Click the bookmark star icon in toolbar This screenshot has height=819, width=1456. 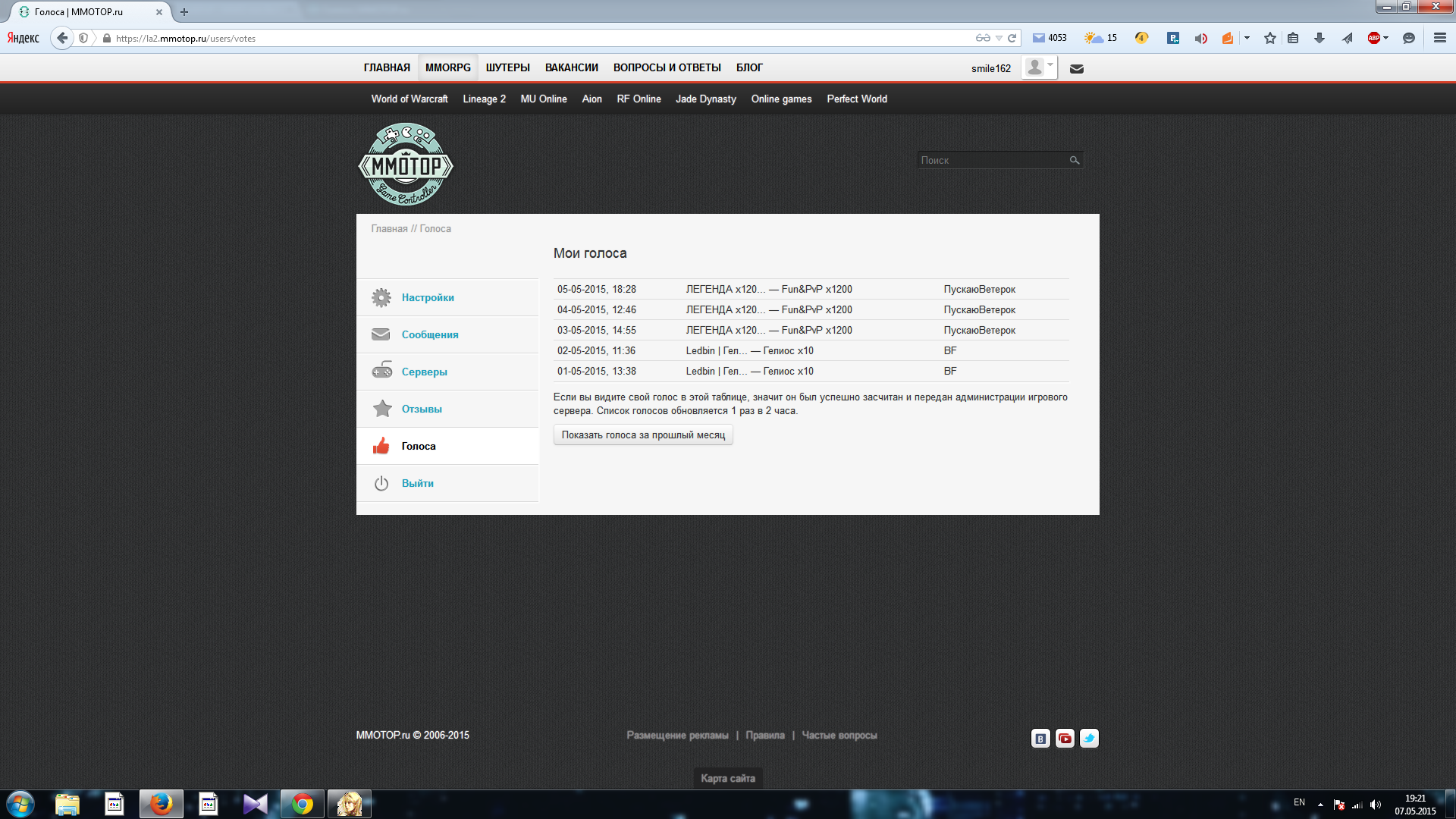(x=1269, y=38)
